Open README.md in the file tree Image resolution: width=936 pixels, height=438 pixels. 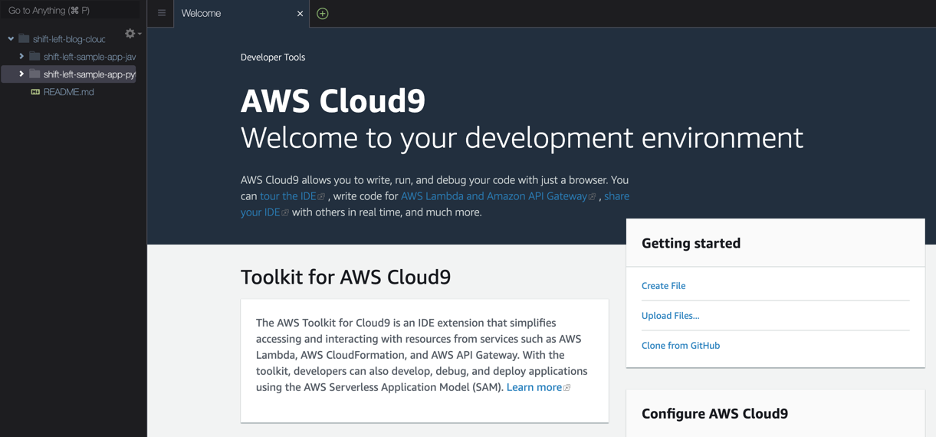click(69, 92)
